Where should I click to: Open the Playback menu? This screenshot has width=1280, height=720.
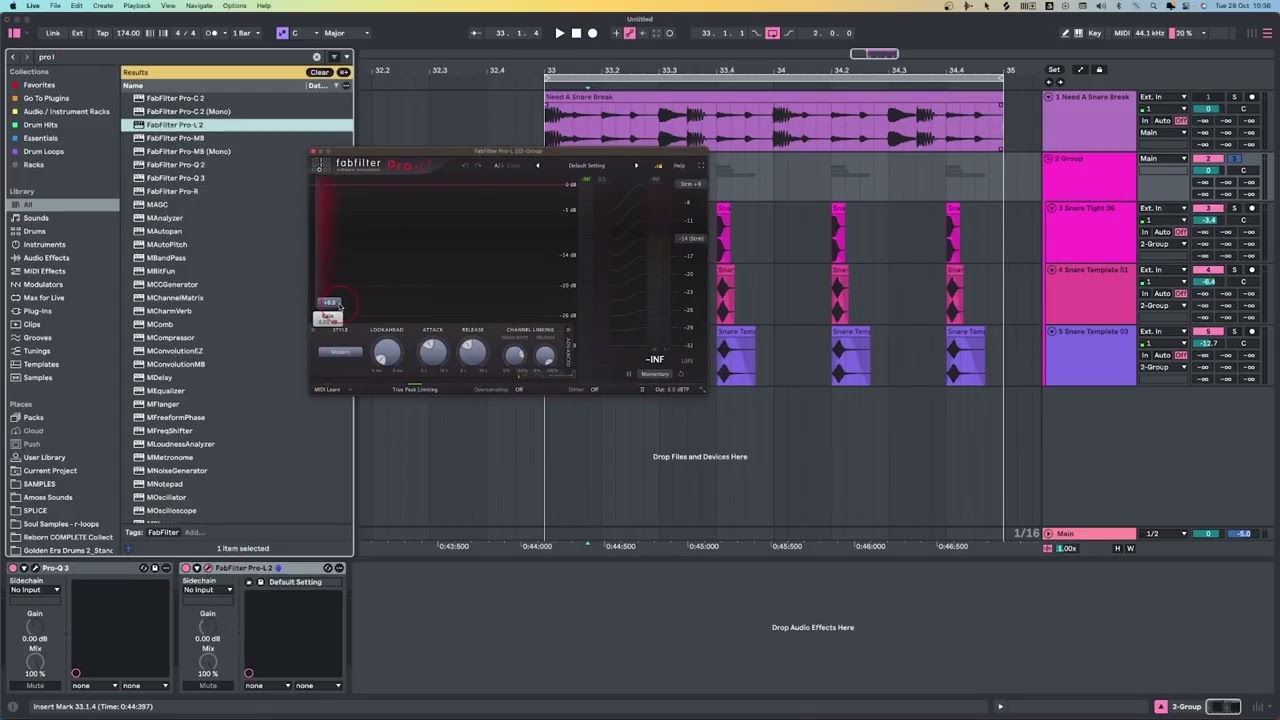(x=137, y=6)
